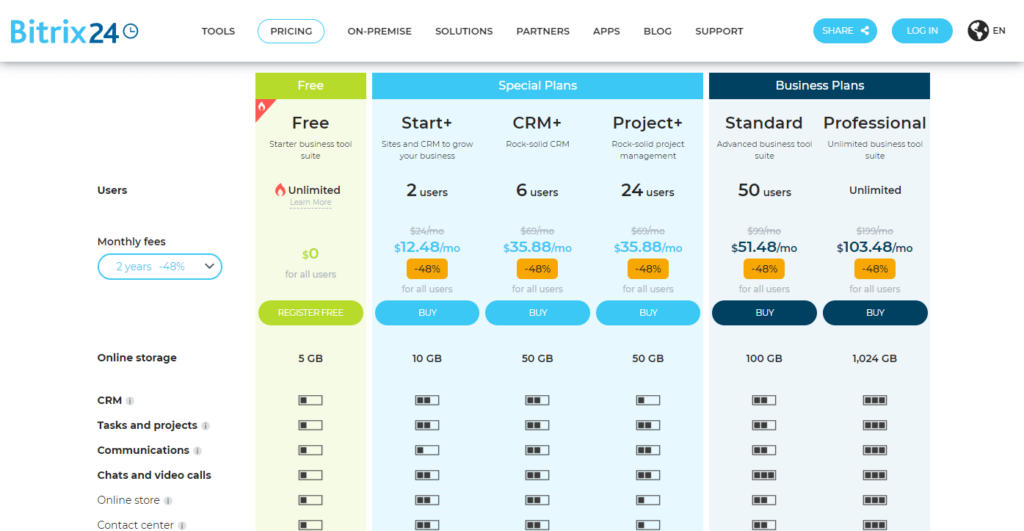The width and height of the screenshot is (1024, 531).
Task: Buy the Project+ plan
Action: [648, 313]
